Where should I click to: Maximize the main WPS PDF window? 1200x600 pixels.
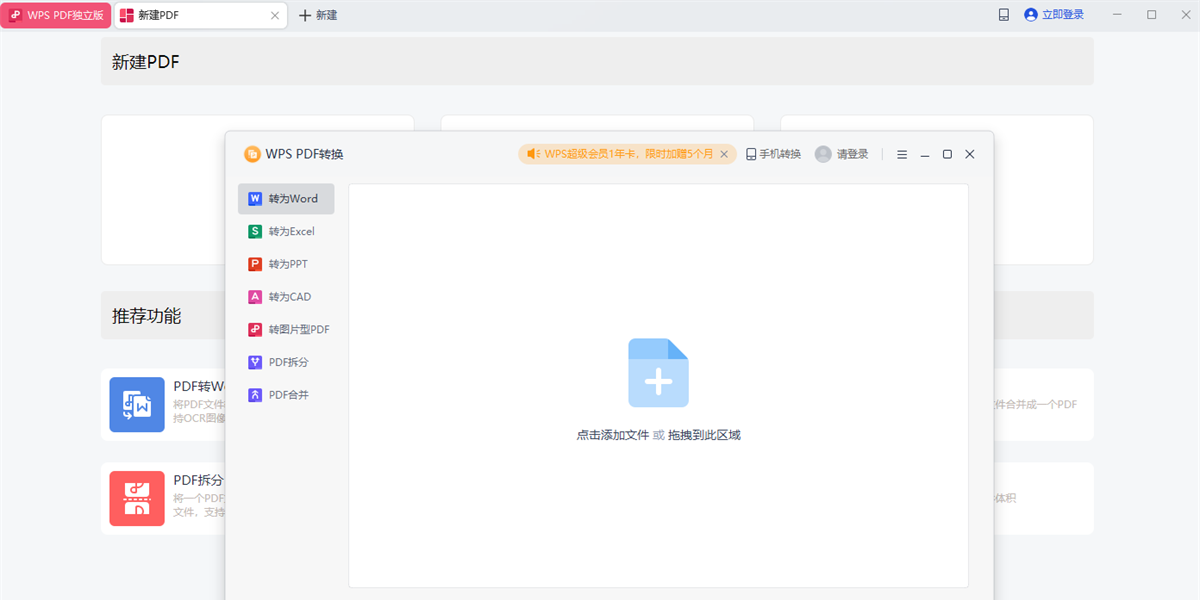tap(1151, 15)
